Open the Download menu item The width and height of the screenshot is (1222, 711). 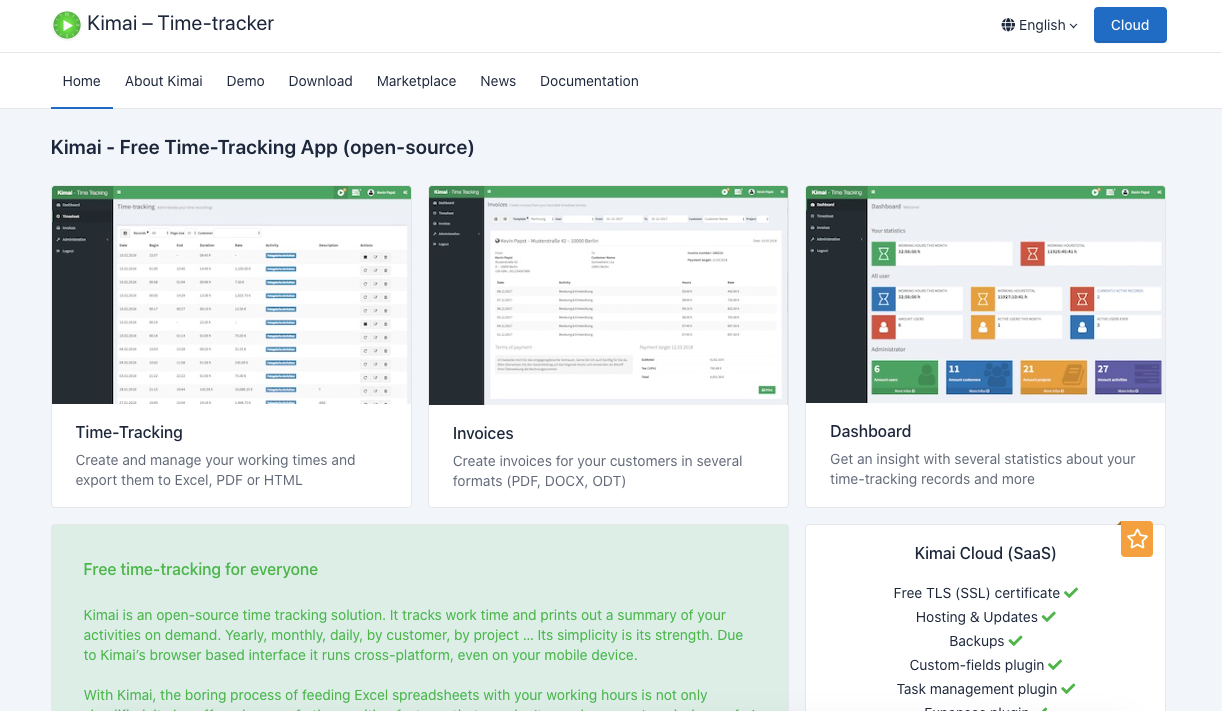(321, 81)
